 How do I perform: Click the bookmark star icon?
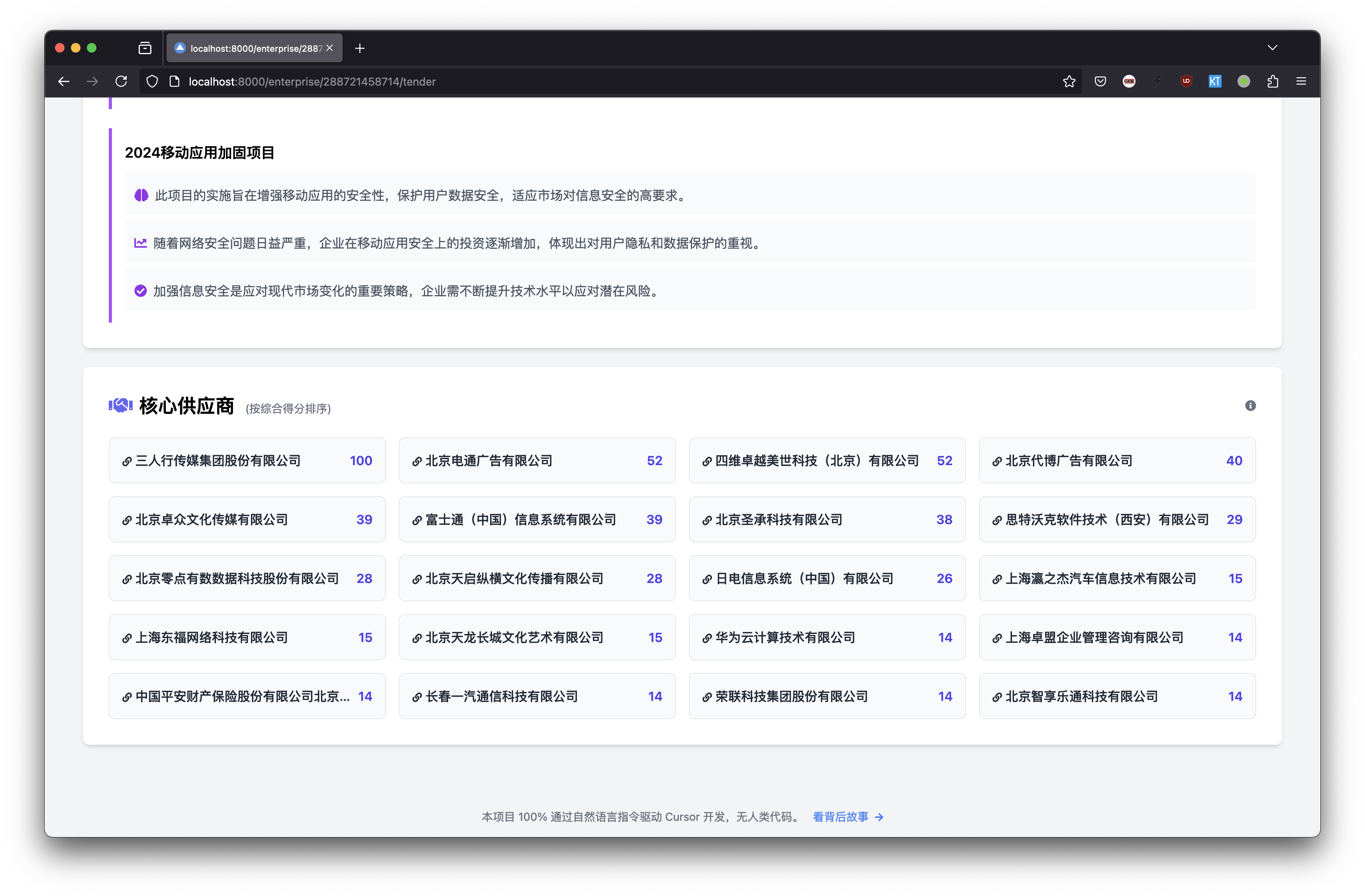(1069, 81)
